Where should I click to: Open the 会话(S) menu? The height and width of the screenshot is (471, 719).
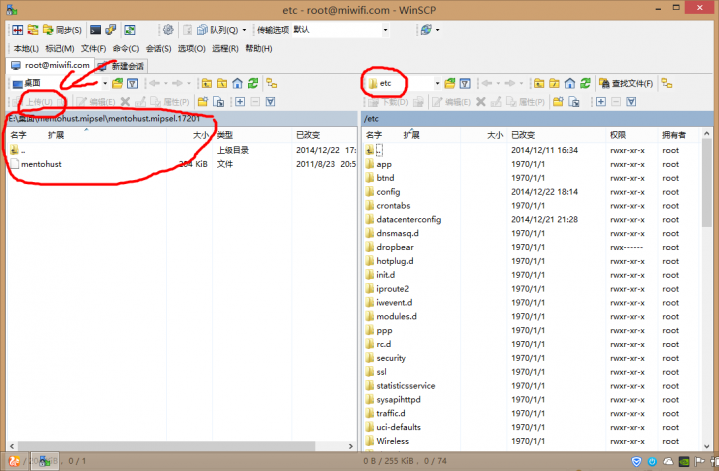[x=159, y=49]
